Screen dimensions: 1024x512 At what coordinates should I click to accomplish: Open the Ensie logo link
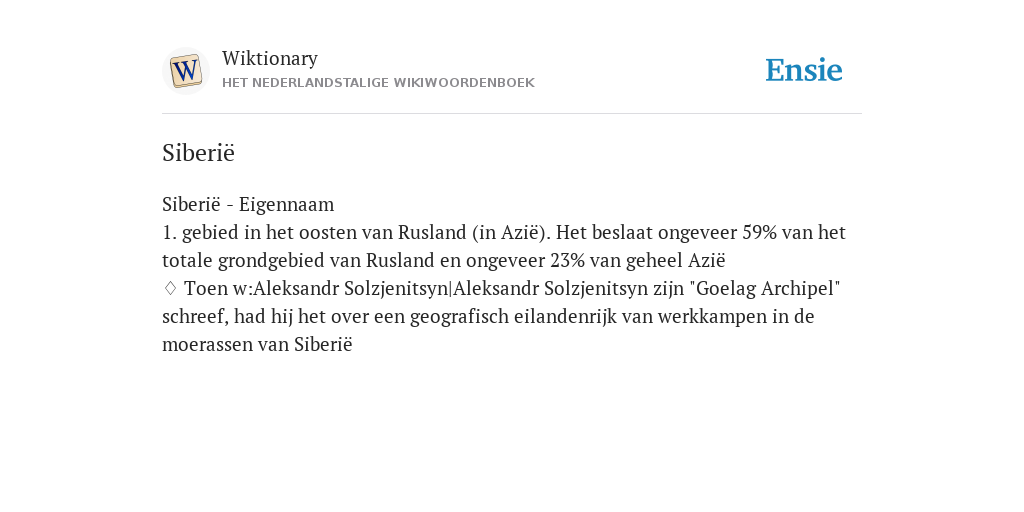(x=803, y=70)
